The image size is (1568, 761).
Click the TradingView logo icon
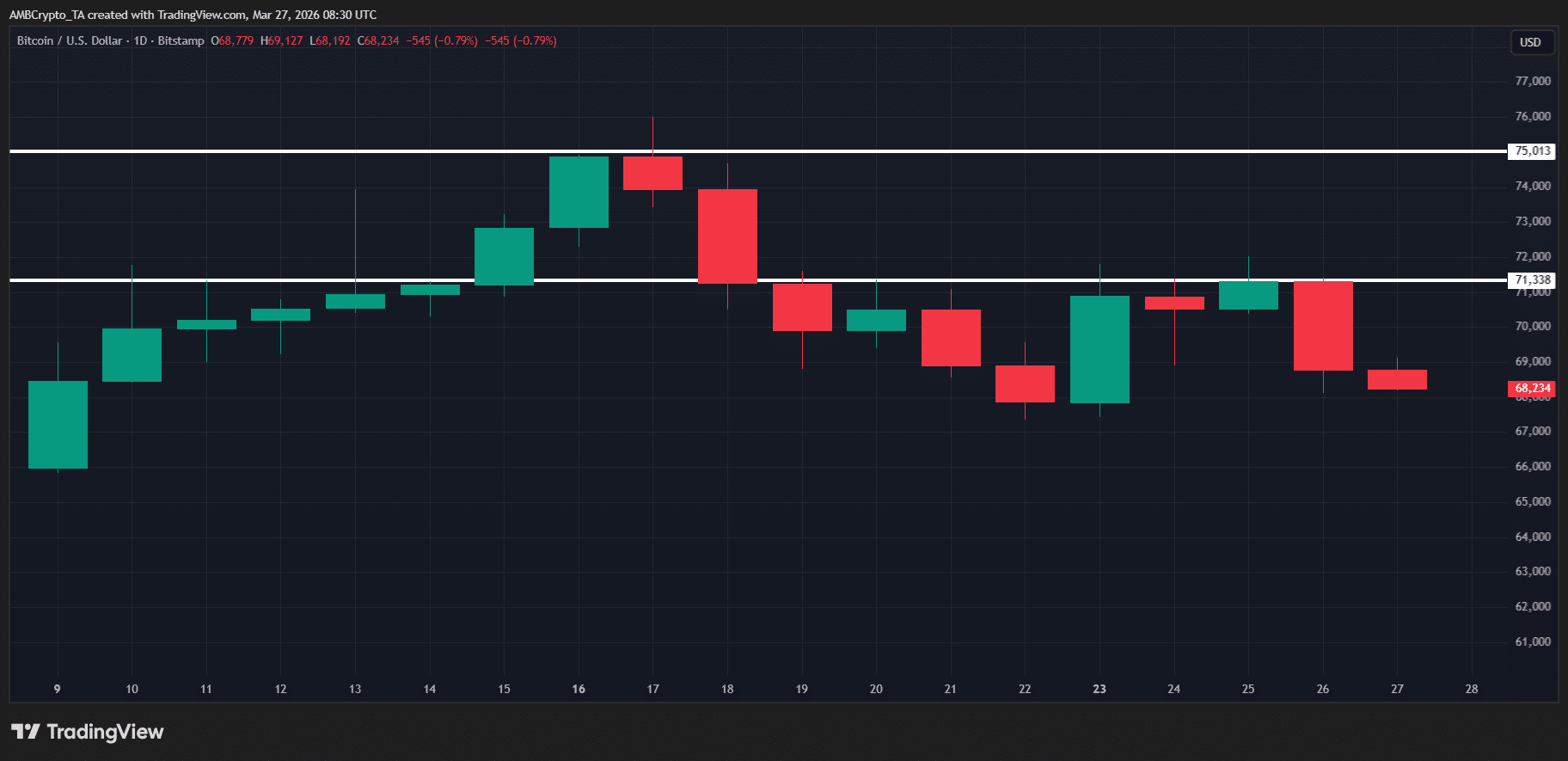point(26,732)
